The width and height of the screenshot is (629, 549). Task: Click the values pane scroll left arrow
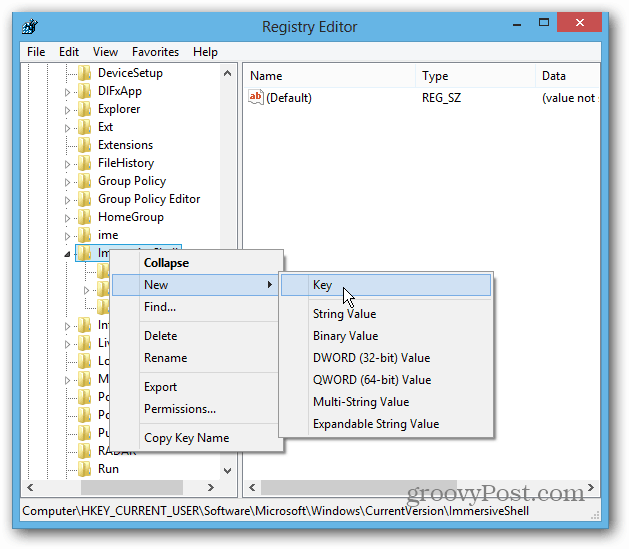[x=252, y=488]
